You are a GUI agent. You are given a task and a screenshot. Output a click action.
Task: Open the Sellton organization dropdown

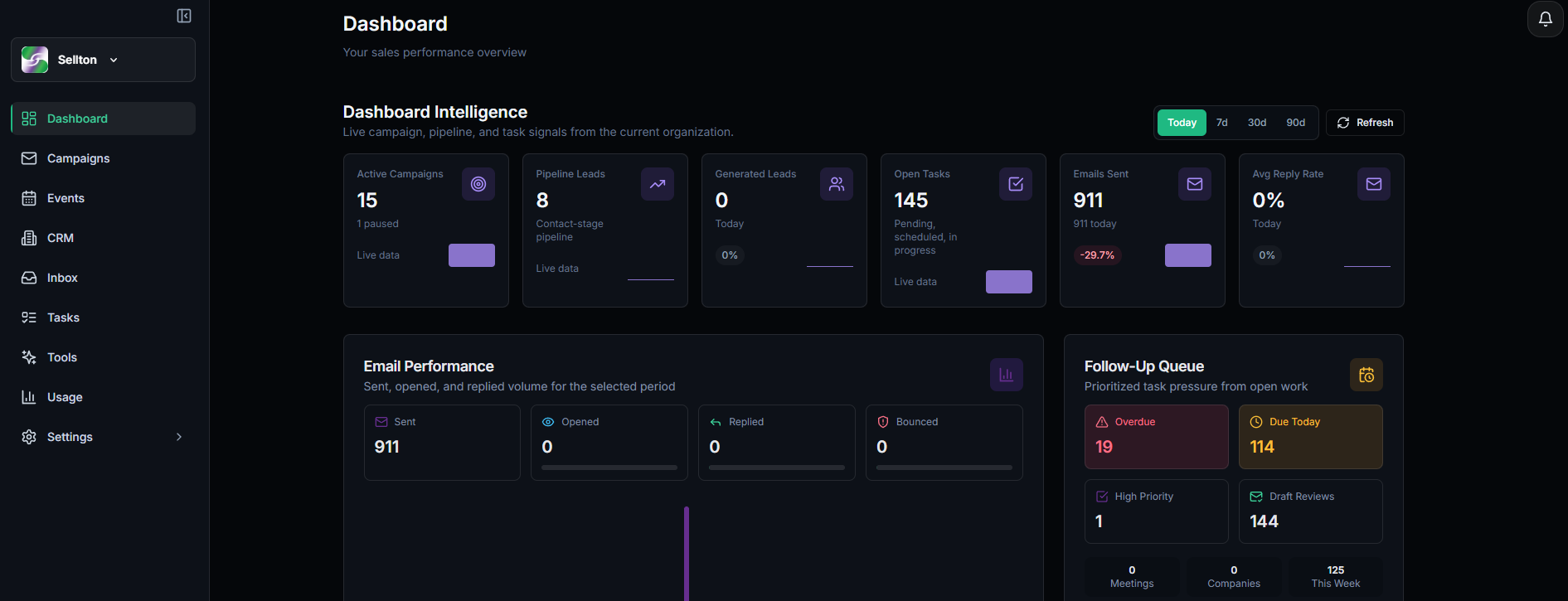pyautogui.click(x=103, y=60)
